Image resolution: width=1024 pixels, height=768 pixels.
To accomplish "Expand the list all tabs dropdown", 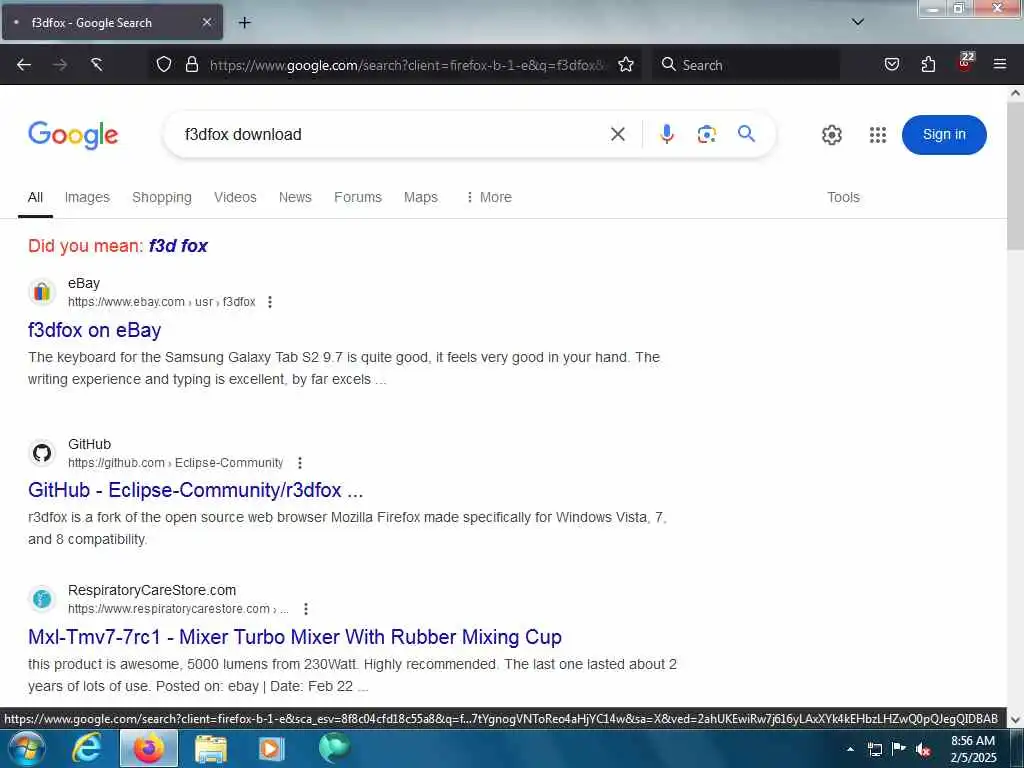I will [x=857, y=22].
